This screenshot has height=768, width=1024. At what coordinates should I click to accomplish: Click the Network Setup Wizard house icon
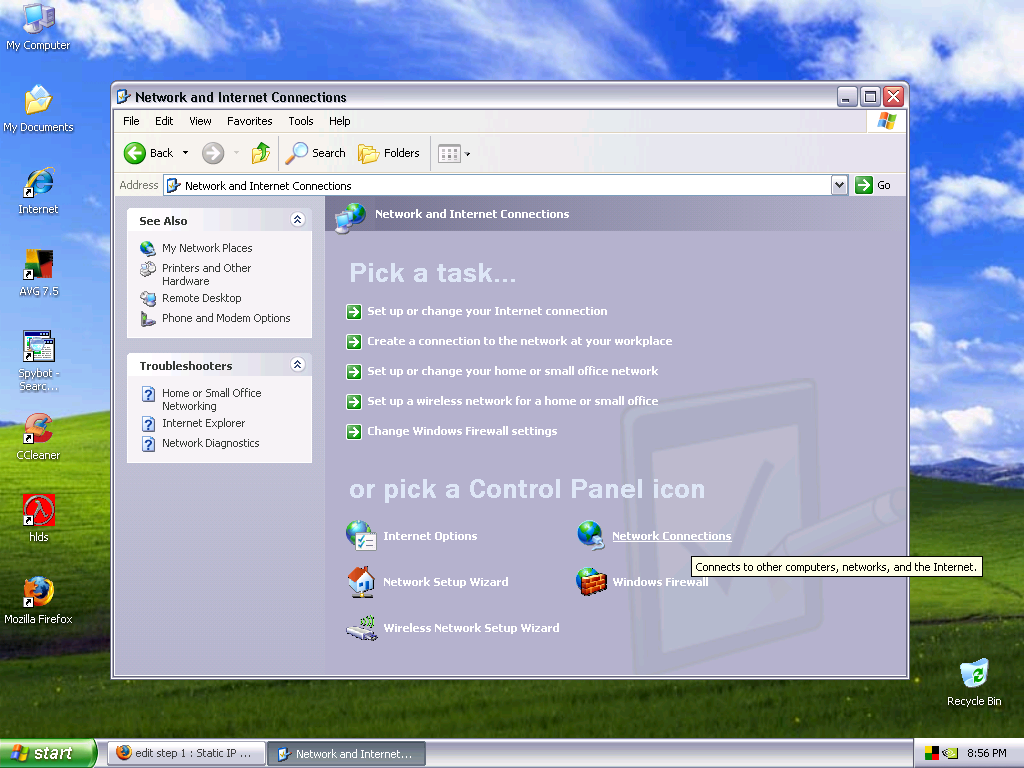click(x=361, y=581)
